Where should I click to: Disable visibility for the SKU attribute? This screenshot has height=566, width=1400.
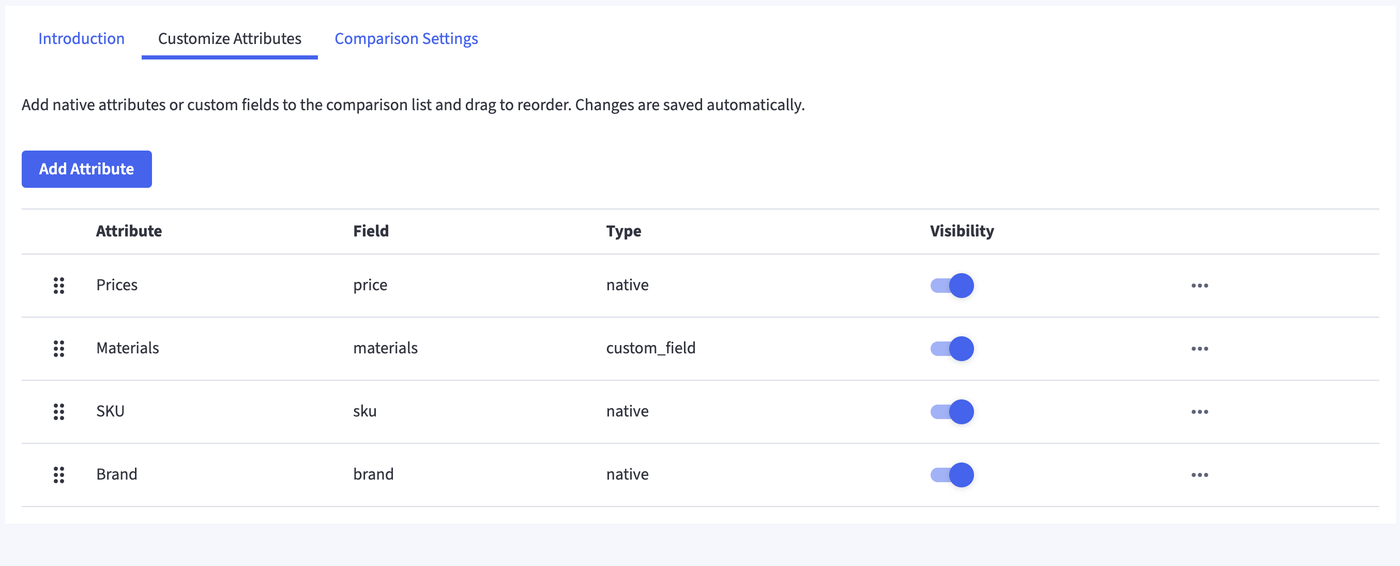coord(952,412)
